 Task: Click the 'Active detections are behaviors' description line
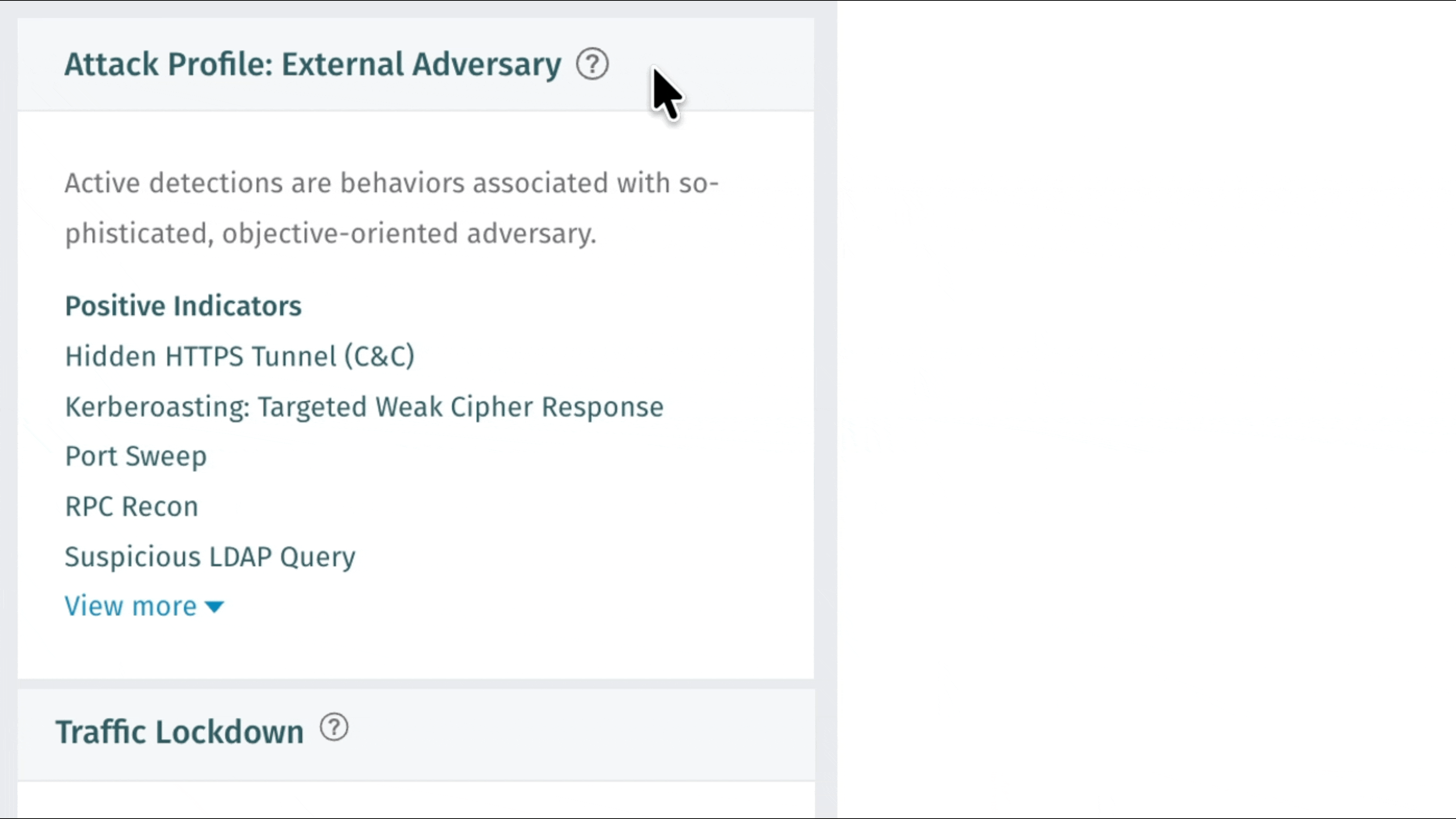pos(391,183)
